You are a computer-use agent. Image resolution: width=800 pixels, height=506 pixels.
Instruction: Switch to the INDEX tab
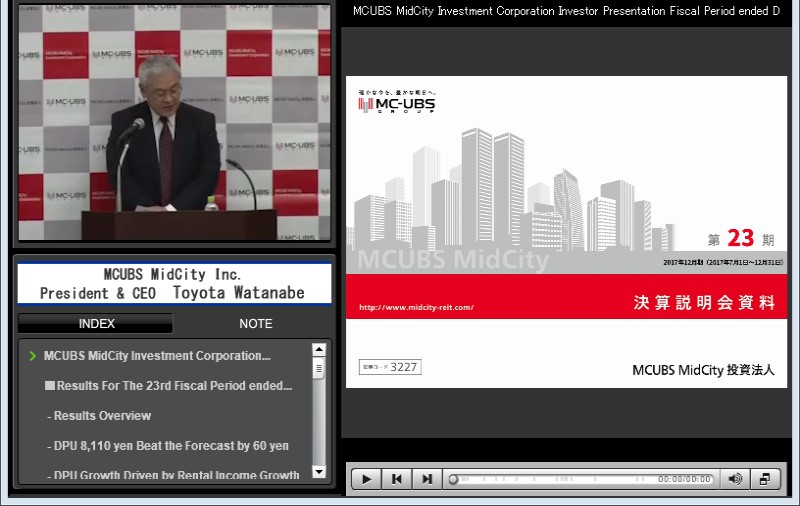click(x=96, y=324)
